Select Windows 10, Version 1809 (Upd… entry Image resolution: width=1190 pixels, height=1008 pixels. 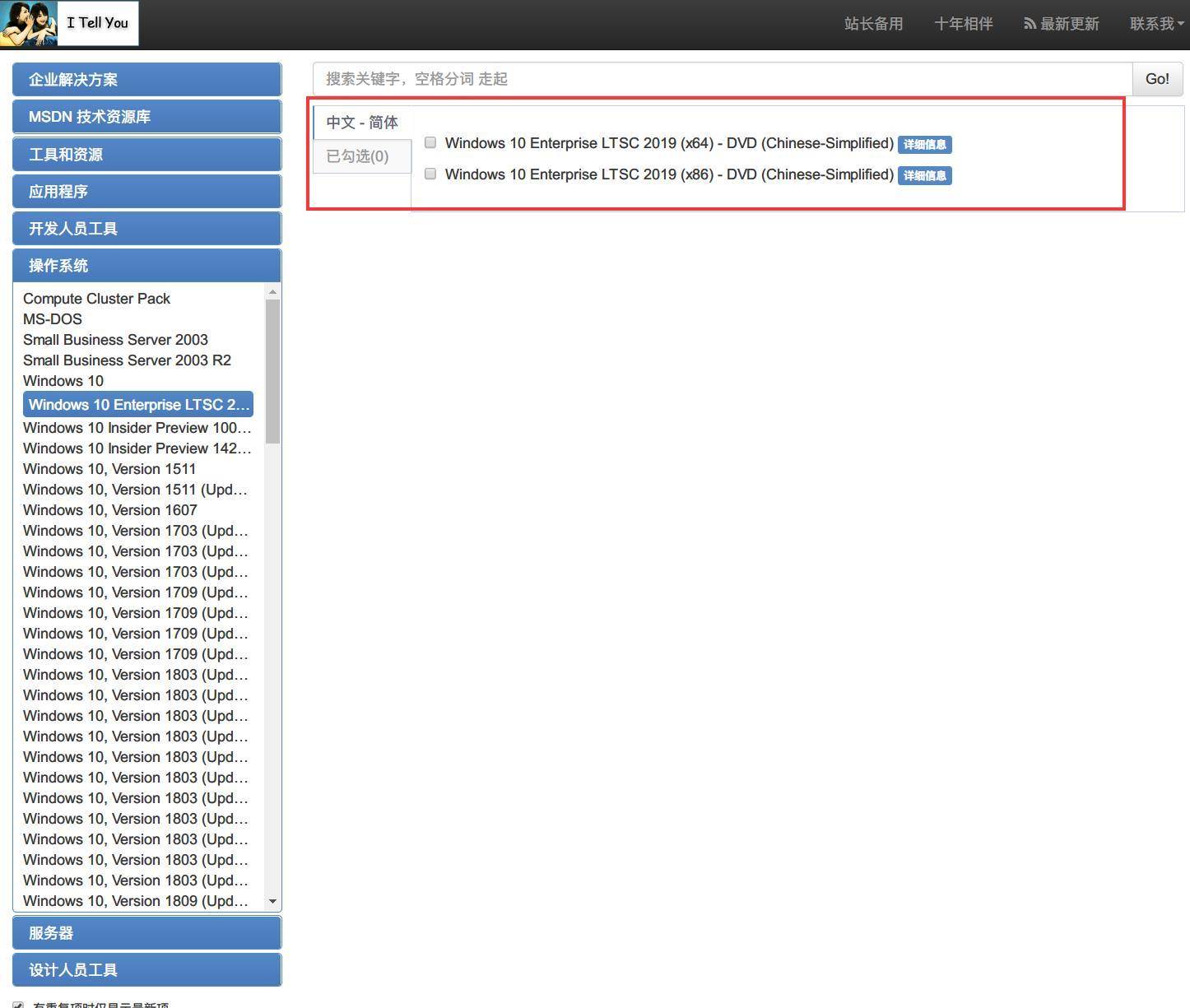click(x=136, y=901)
